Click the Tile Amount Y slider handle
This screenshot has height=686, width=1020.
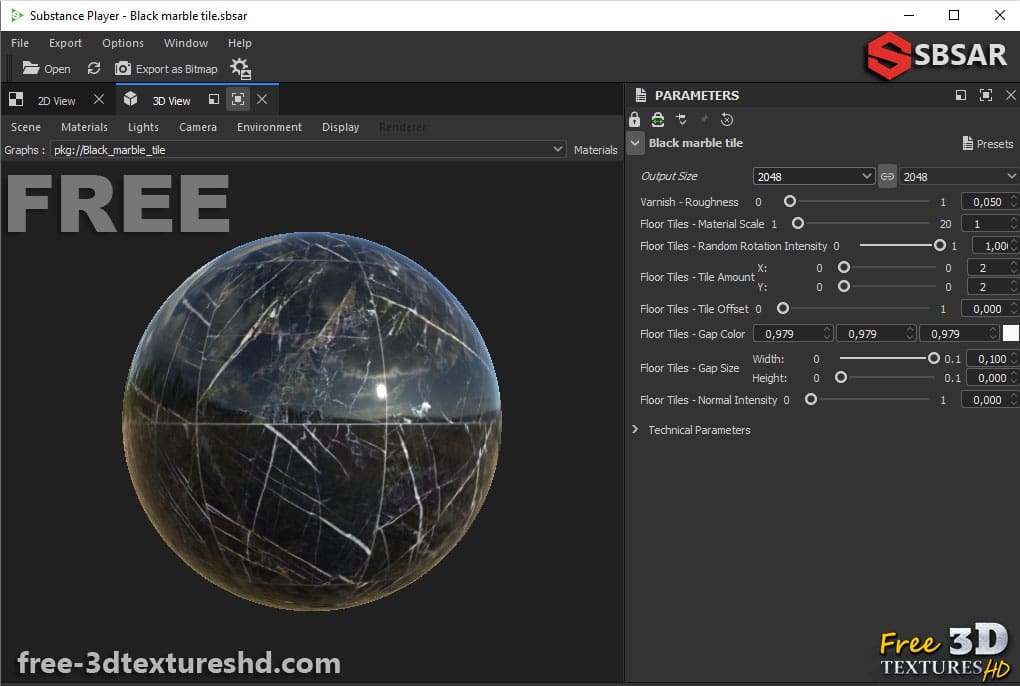pos(844,286)
